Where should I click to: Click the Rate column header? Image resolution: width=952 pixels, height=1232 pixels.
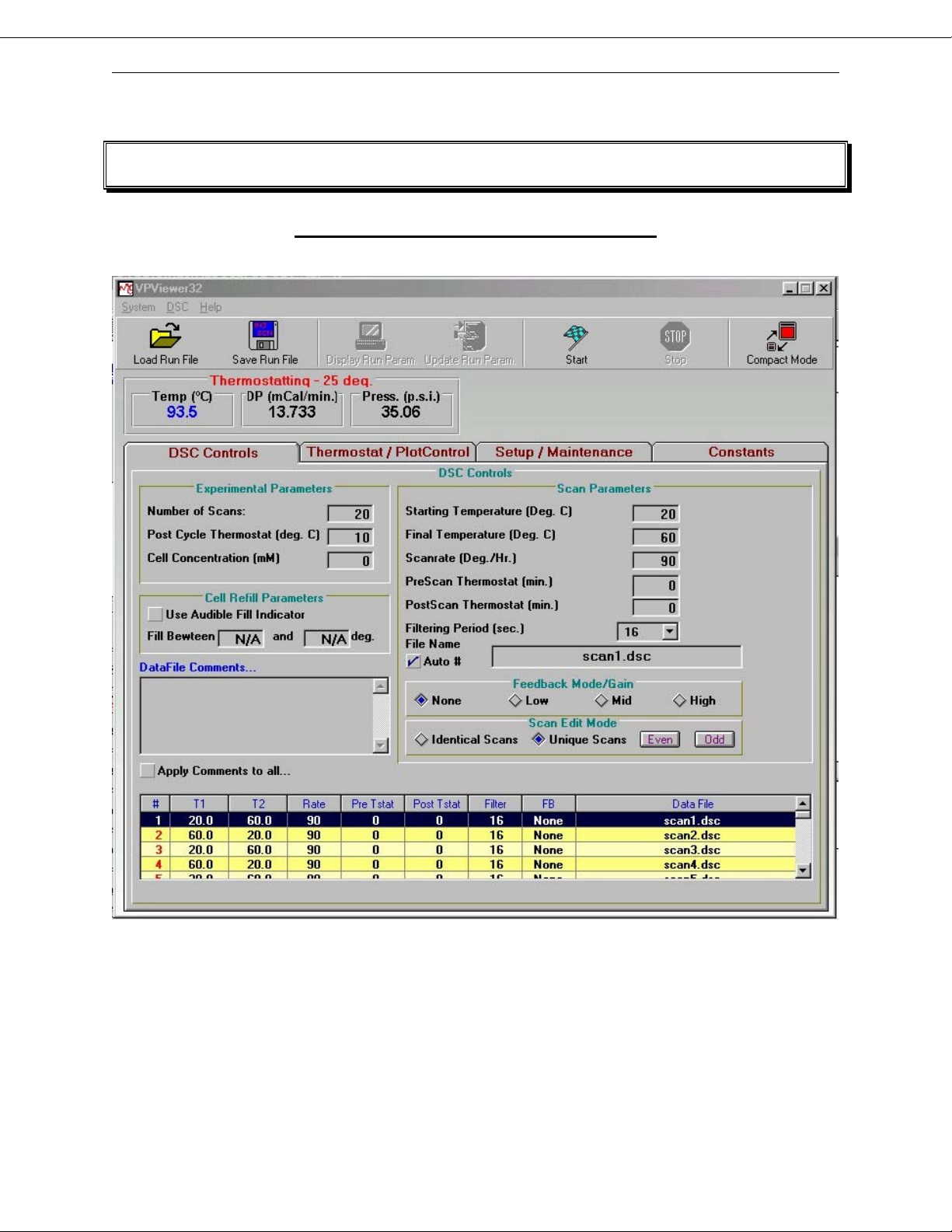314,804
